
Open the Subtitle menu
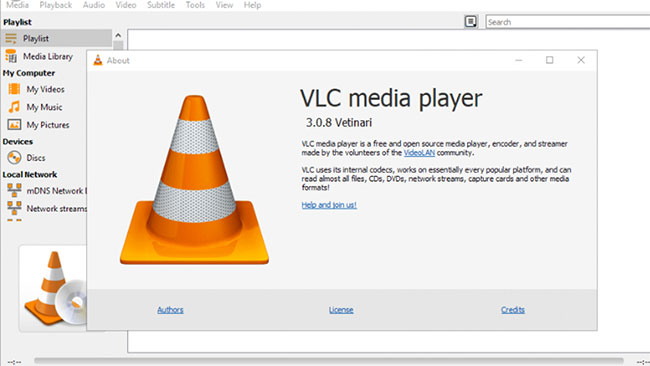coord(161,5)
